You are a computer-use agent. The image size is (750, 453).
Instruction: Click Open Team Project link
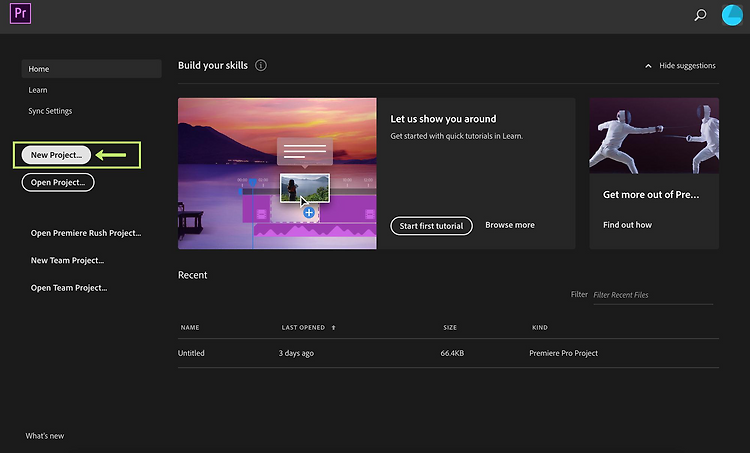69,287
